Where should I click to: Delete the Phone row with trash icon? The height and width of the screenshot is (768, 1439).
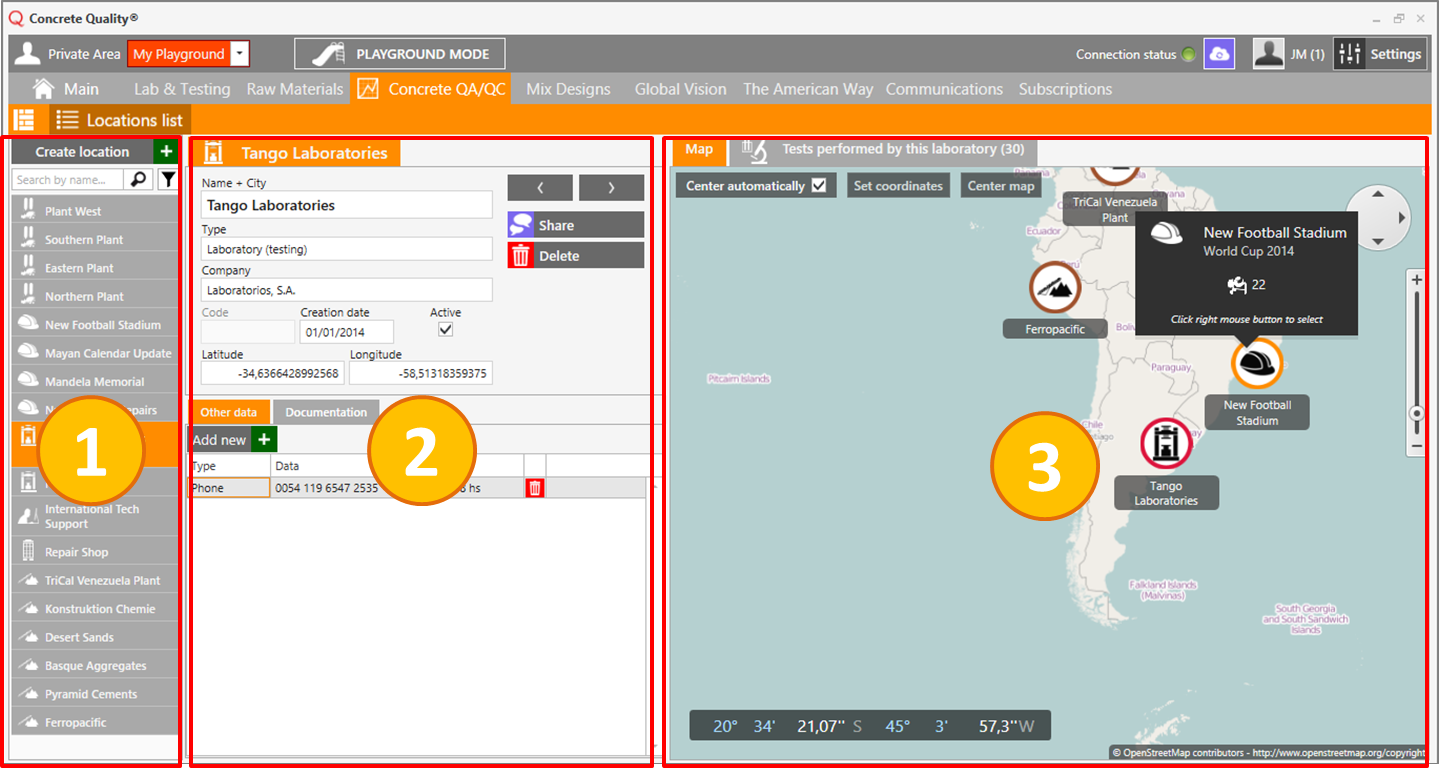(x=535, y=488)
